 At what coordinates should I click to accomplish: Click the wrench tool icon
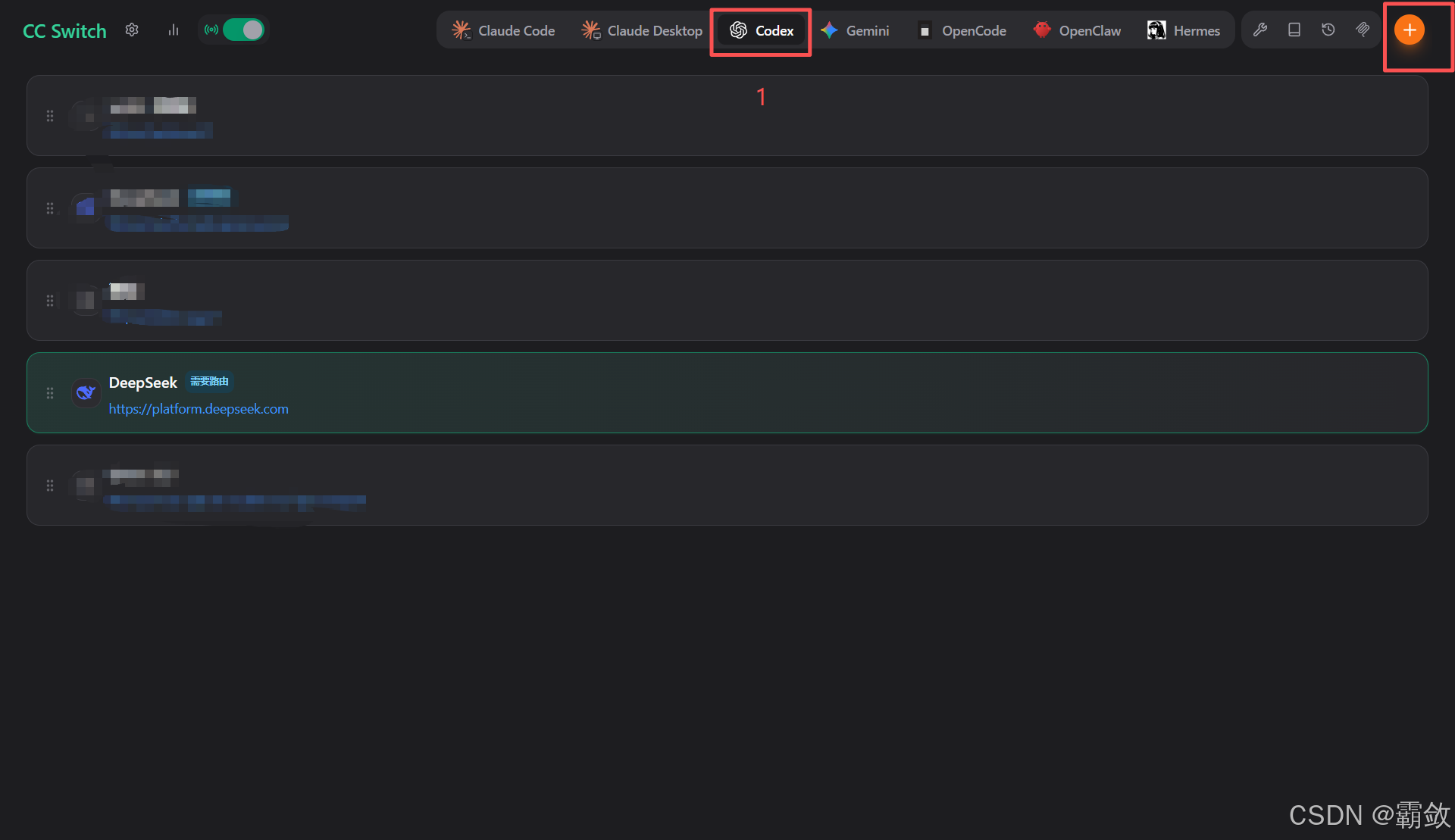click(1260, 30)
